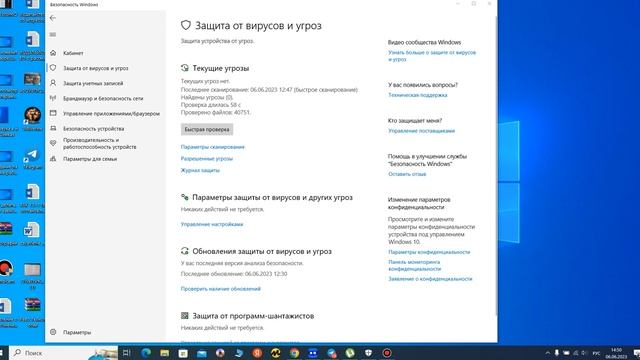The image size is (640, 360).
Task: Open the firewall and network icon
Action: coord(53,98)
